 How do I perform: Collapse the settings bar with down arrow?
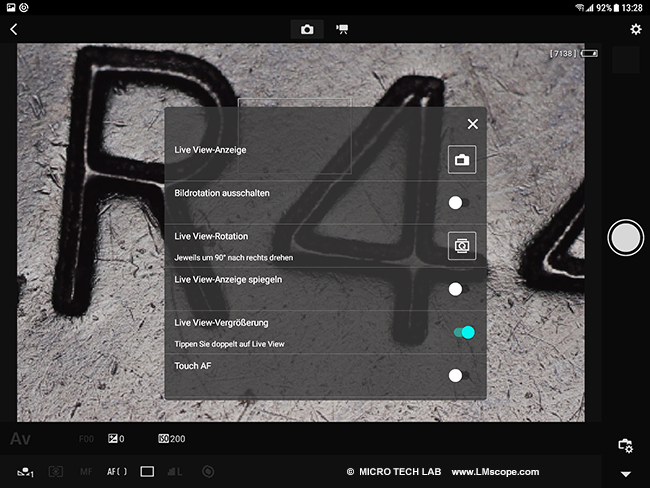point(626,474)
